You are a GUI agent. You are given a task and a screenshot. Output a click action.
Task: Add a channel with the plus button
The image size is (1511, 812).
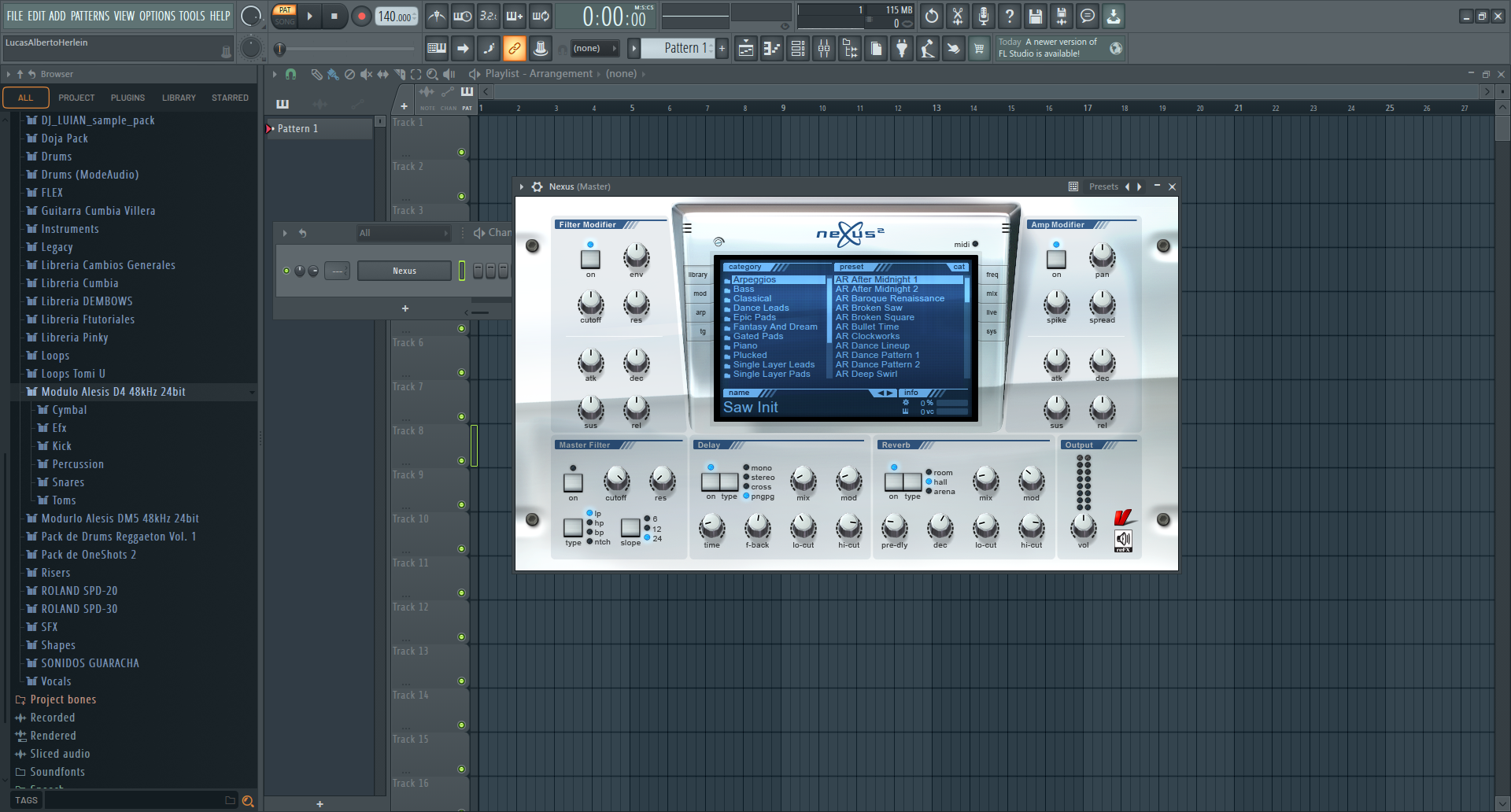(405, 308)
